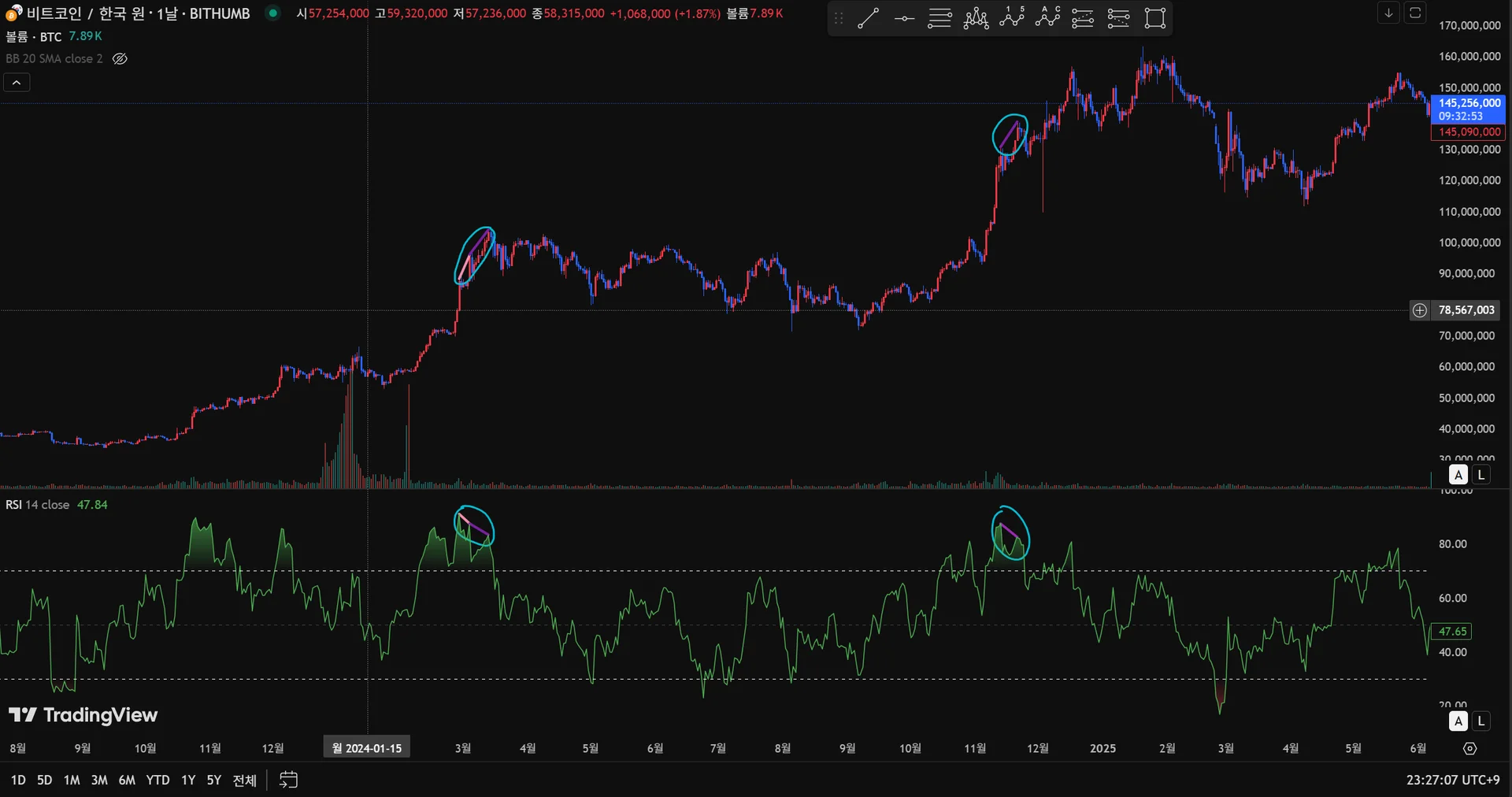
Task: Click the RSI legend value 47.84
Action: 92,505
